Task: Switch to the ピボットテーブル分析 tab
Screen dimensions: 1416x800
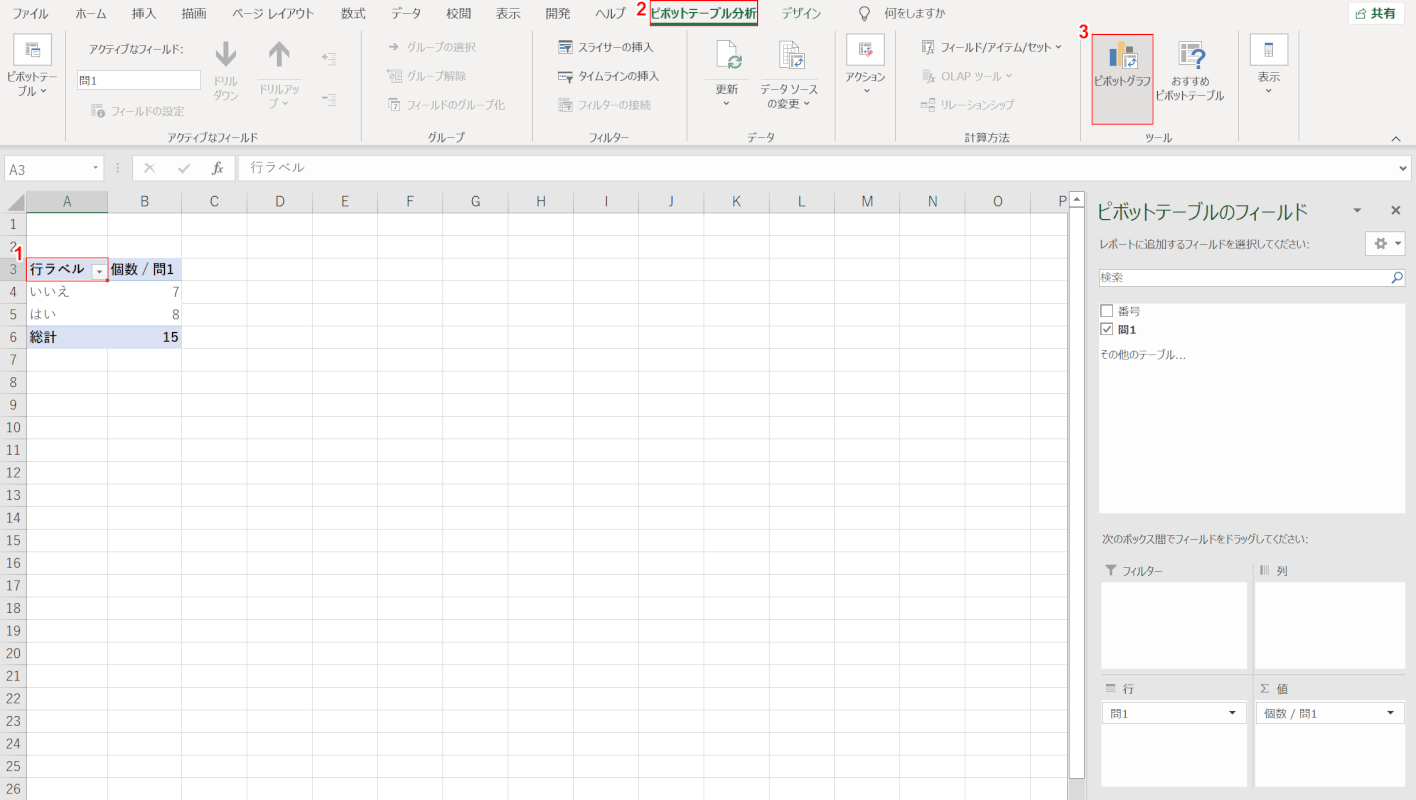Action: pyautogui.click(x=703, y=13)
